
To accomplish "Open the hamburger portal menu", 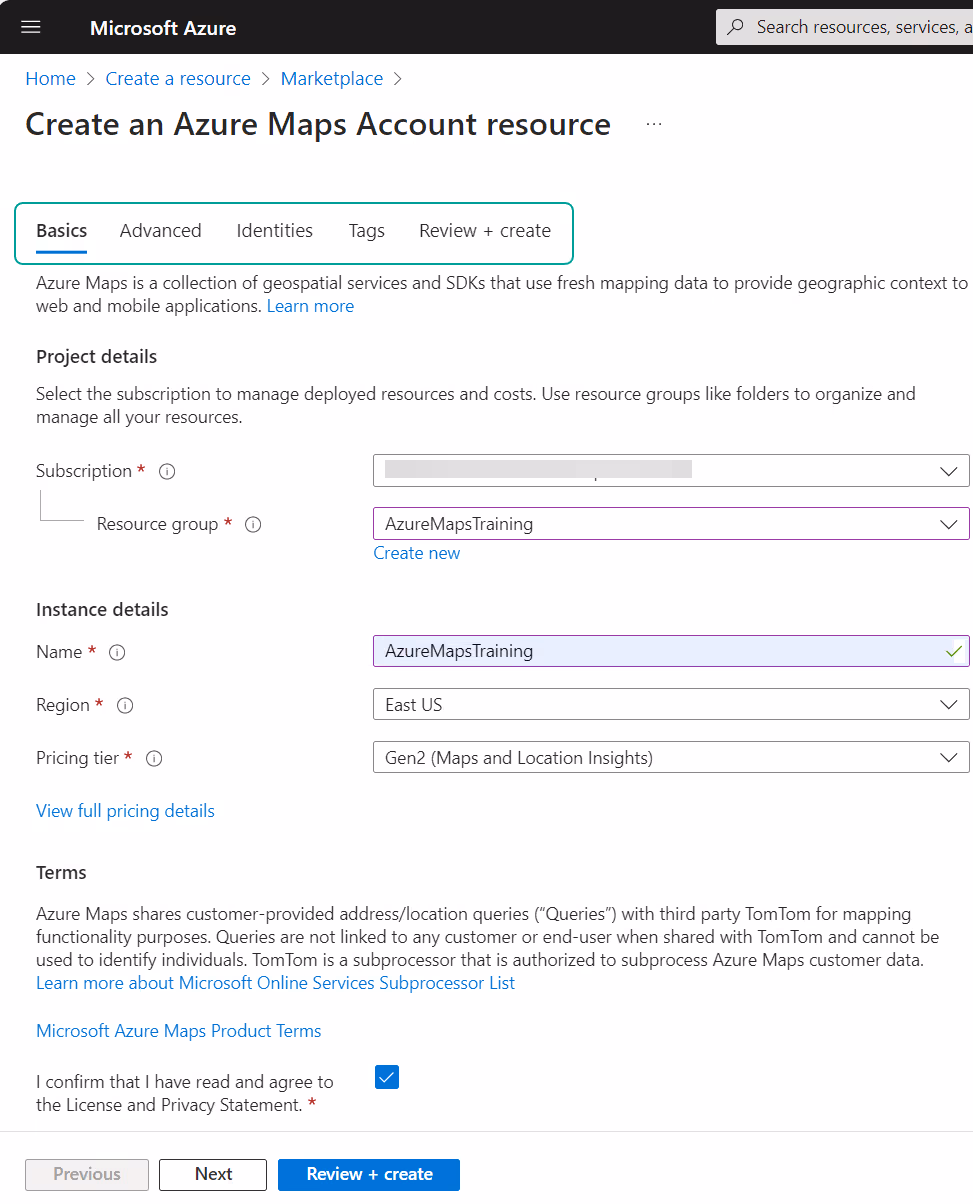I will [31, 27].
